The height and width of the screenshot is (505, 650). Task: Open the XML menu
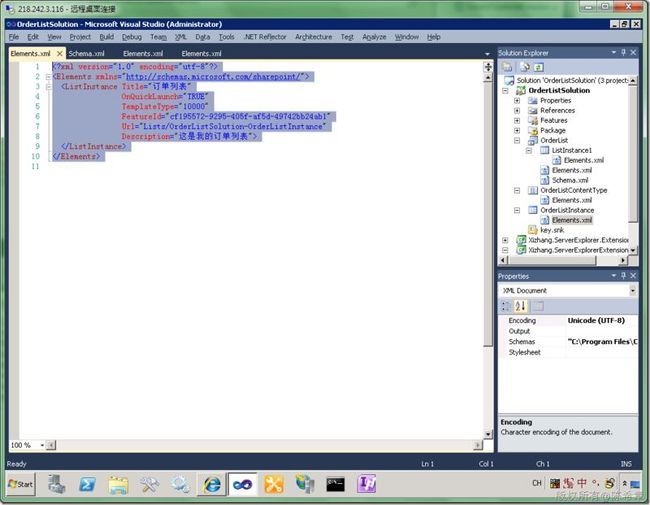(x=180, y=37)
